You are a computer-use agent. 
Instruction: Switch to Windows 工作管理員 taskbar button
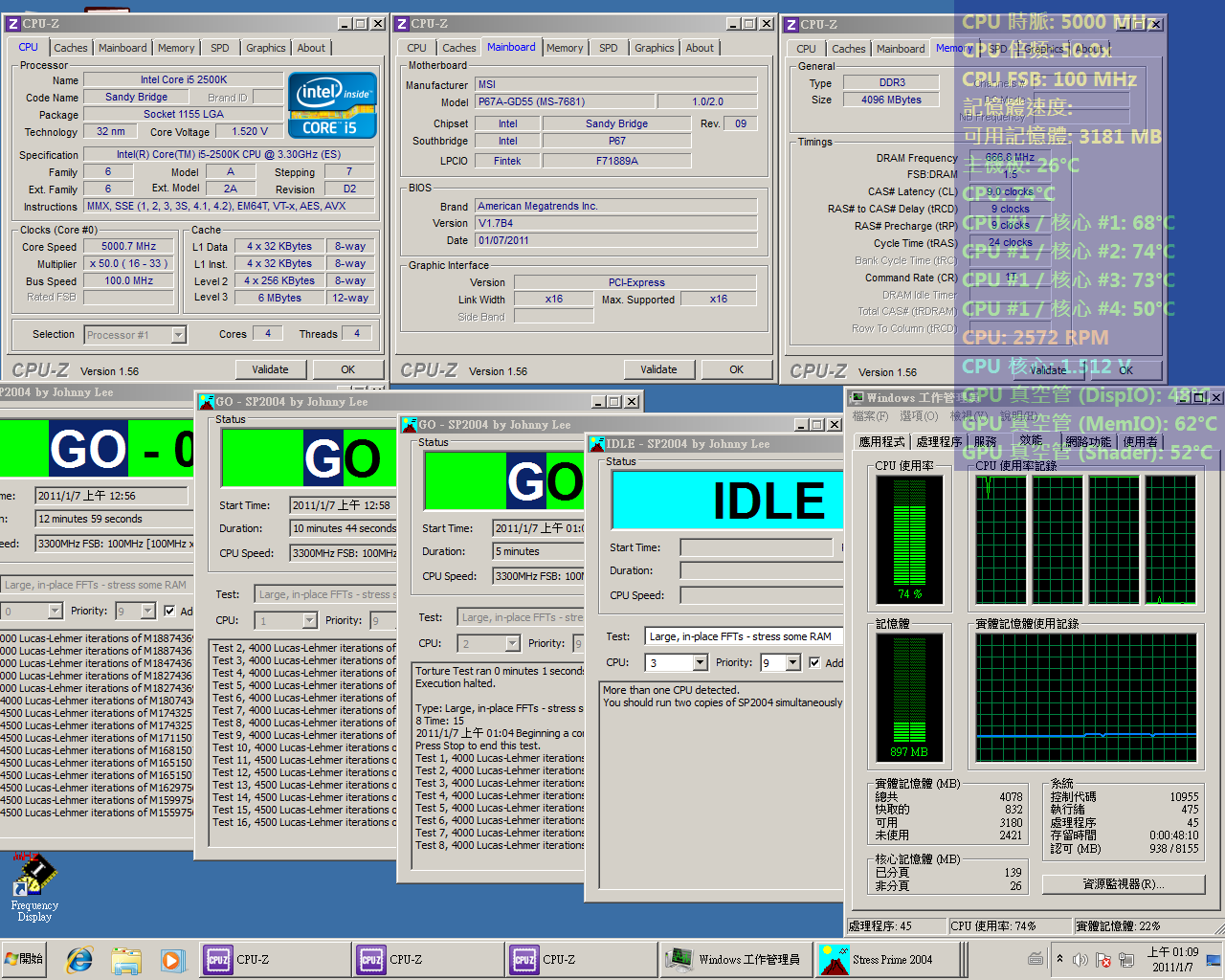[x=735, y=959]
